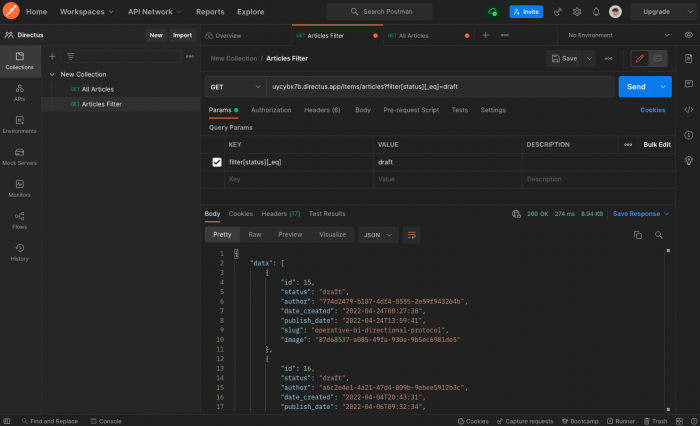Collapse the New Collection tree folder
700x426 pixels.
pos(52,74)
